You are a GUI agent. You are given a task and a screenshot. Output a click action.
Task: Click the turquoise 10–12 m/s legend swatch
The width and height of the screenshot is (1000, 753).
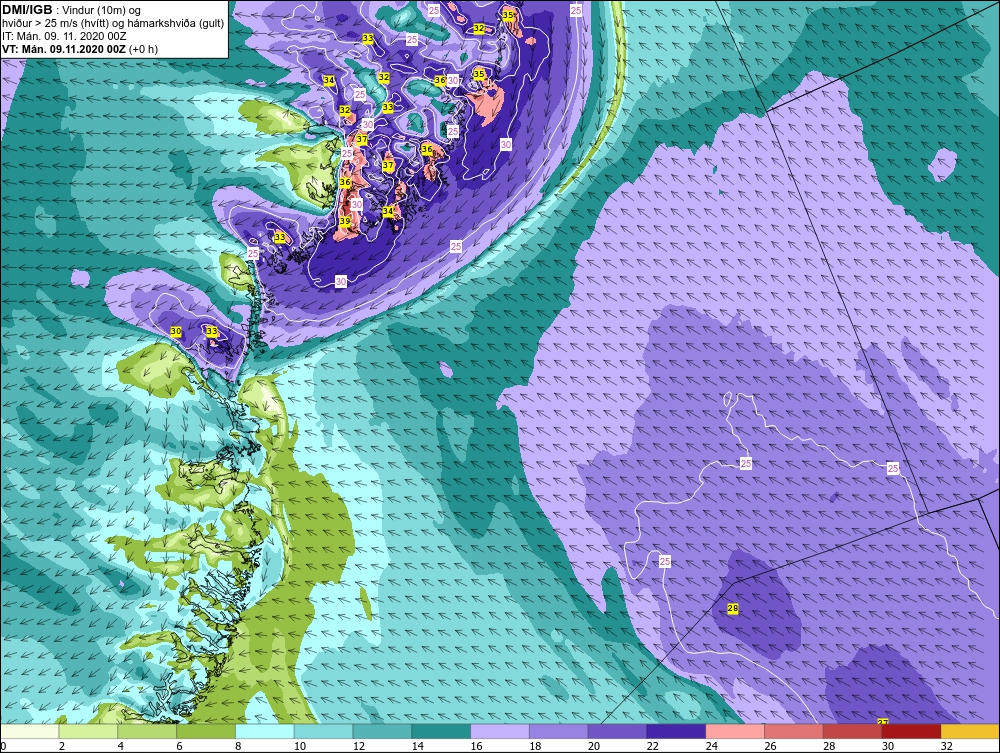coord(323,731)
